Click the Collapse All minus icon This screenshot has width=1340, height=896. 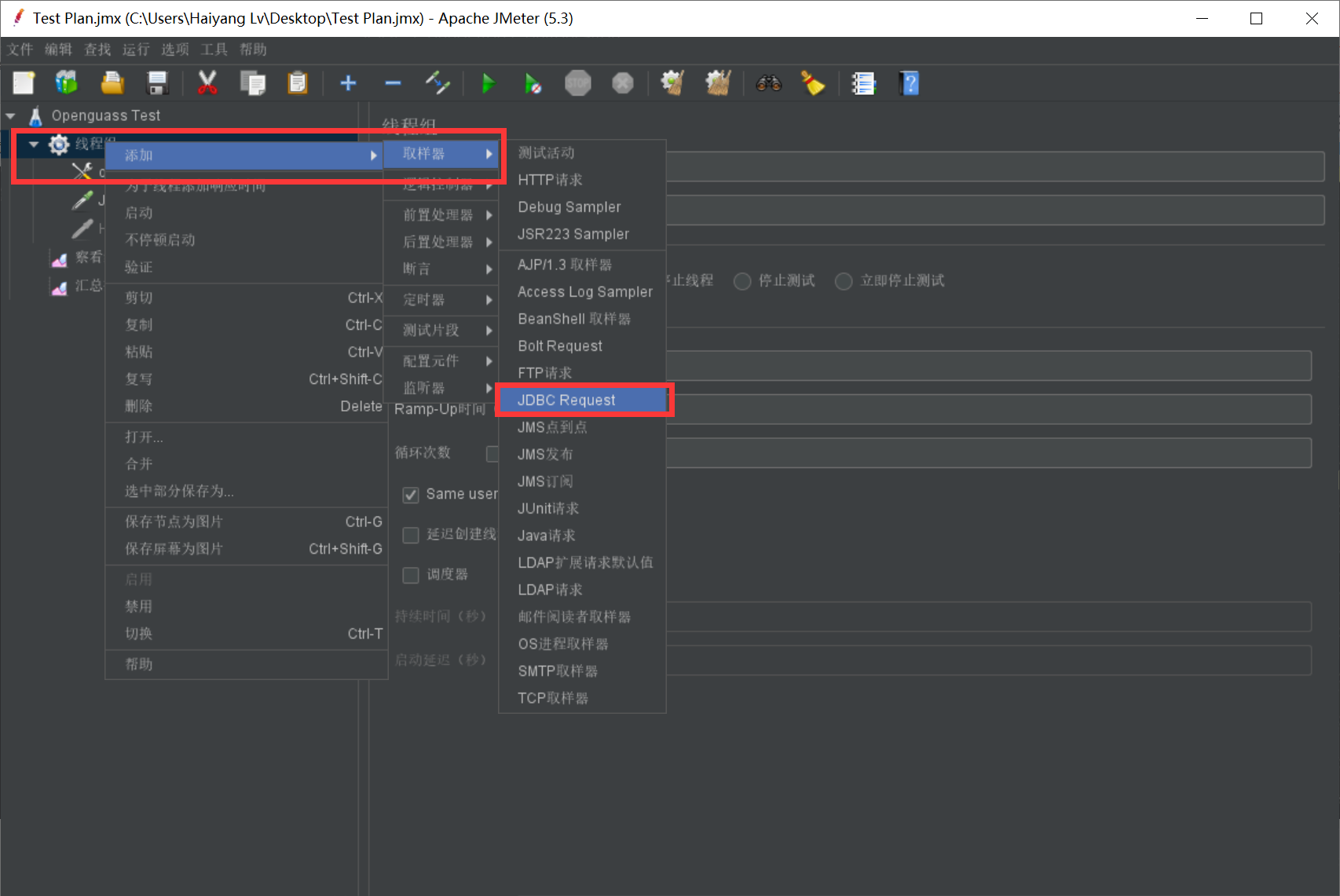(393, 82)
